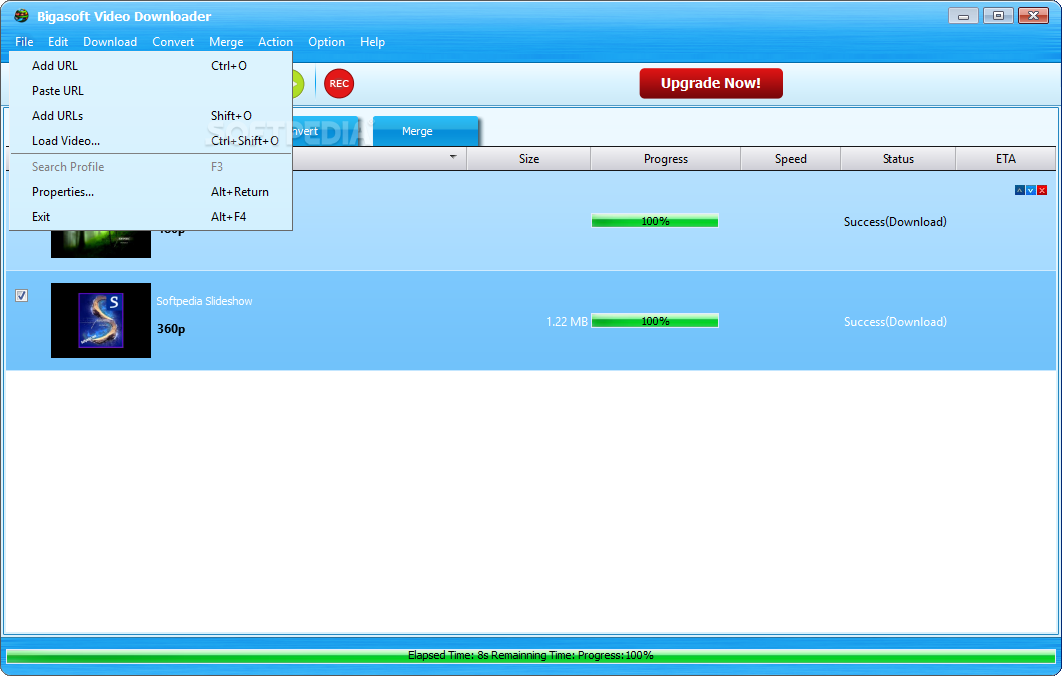Open the Merge menu in menu bar
This screenshot has height=676, width=1062.
click(226, 42)
